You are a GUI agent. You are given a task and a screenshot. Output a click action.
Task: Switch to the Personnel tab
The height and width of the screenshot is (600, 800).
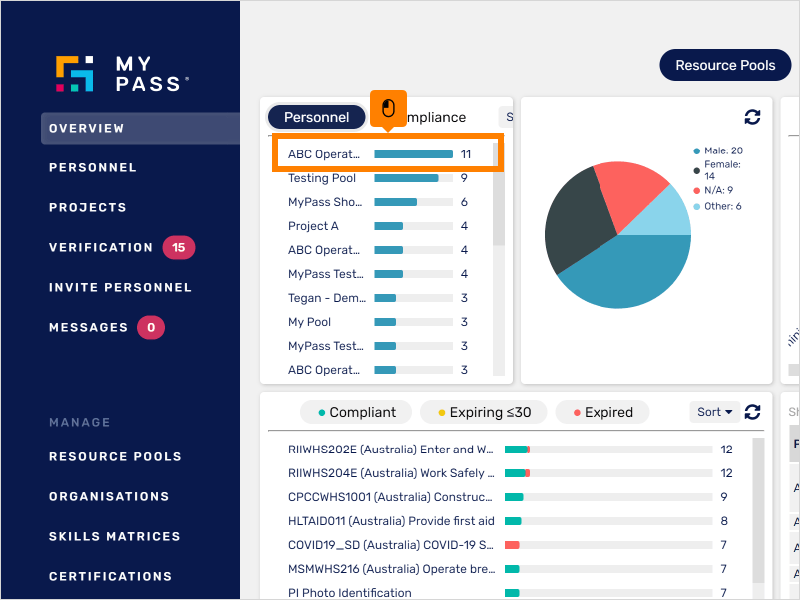pyautogui.click(x=316, y=117)
